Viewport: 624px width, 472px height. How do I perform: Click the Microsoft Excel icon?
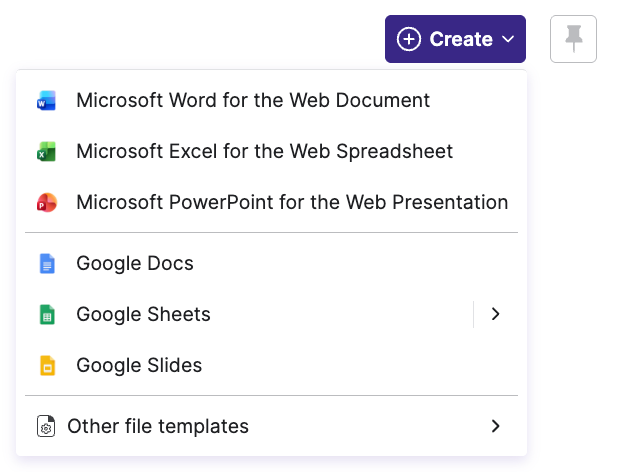[x=47, y=151]
